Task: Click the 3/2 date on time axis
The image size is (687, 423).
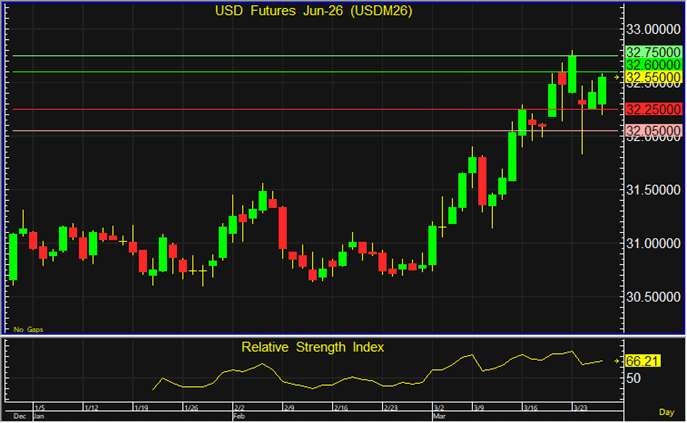Action: click(x=439, y=408)
